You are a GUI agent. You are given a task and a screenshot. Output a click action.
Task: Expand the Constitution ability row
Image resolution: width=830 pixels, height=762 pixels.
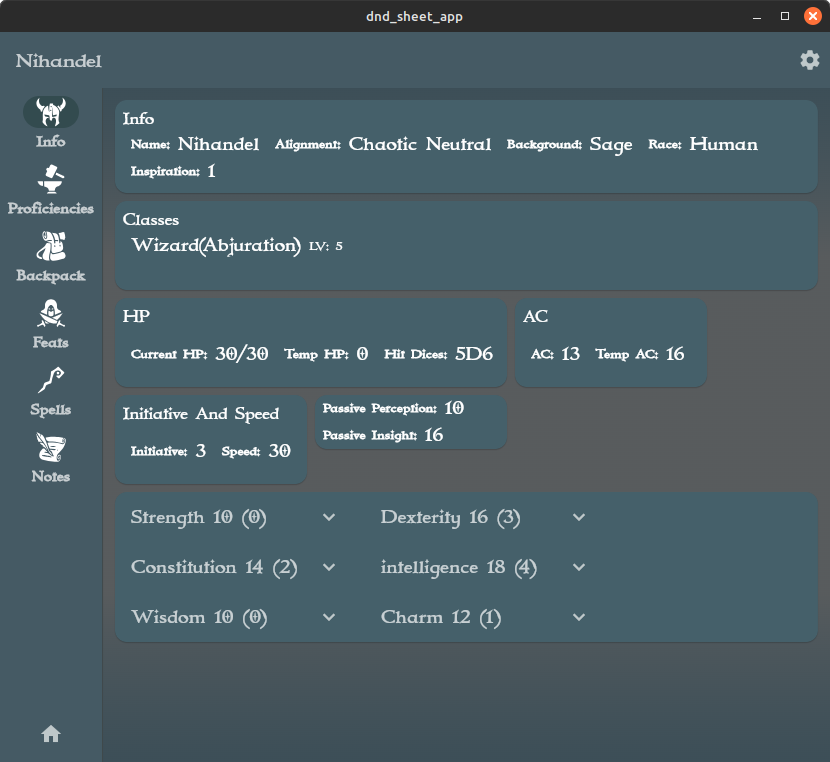pyautogui.click(x=329, y=567)
